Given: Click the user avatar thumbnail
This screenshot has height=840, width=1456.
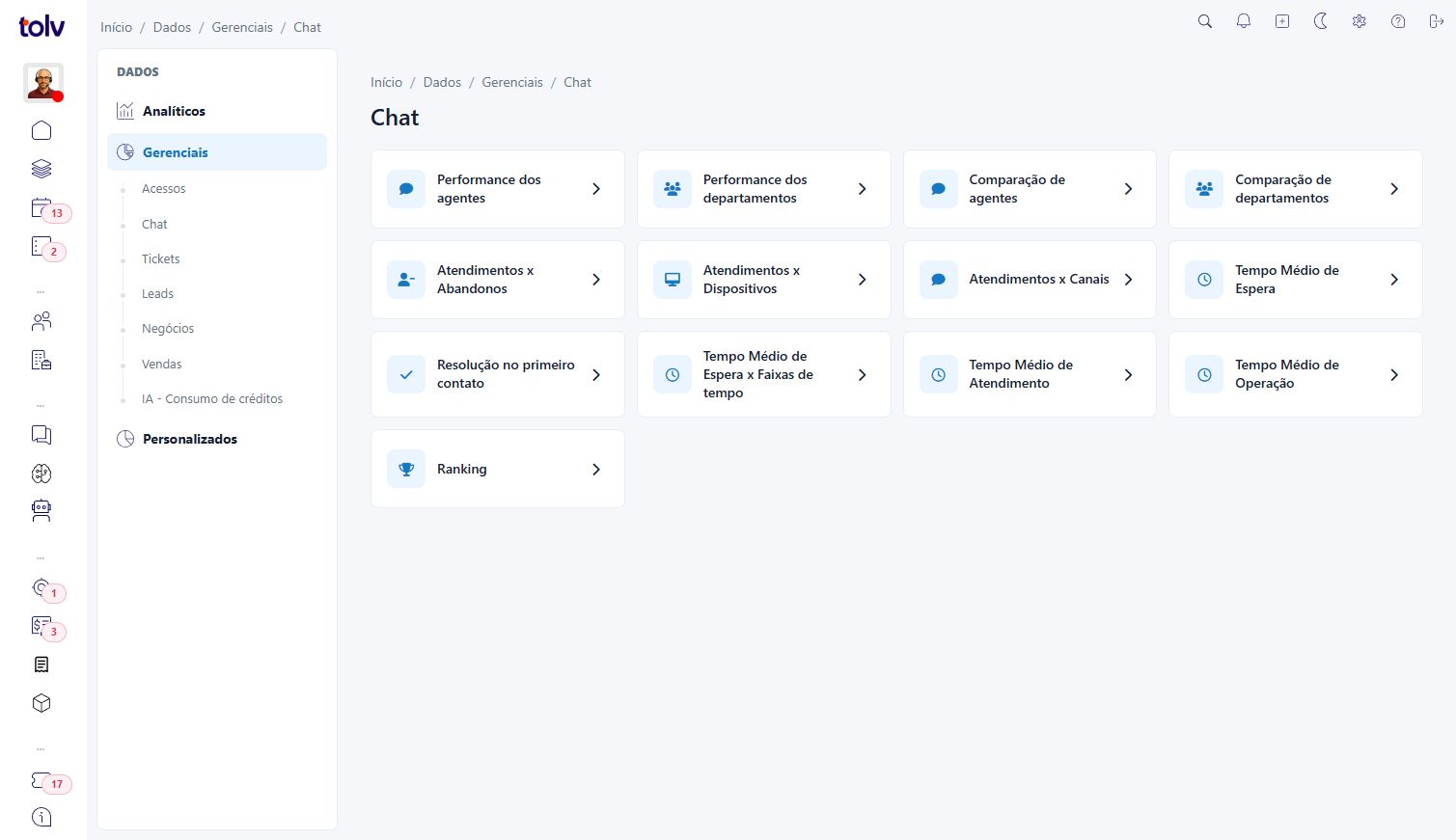Looking at the screenshot, I should [43, 83].
